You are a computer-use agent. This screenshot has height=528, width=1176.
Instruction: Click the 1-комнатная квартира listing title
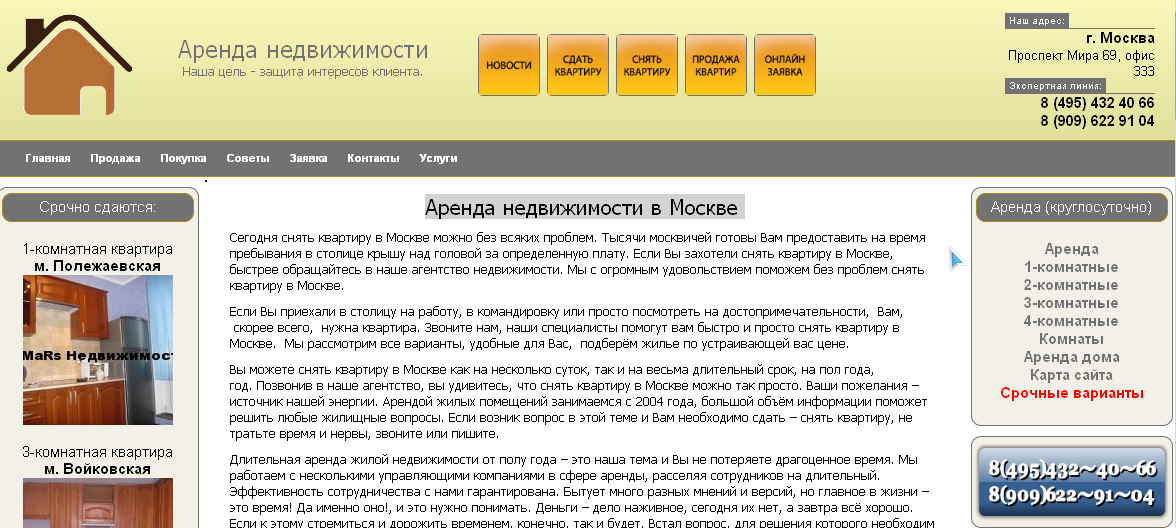[x=98, y=249]
